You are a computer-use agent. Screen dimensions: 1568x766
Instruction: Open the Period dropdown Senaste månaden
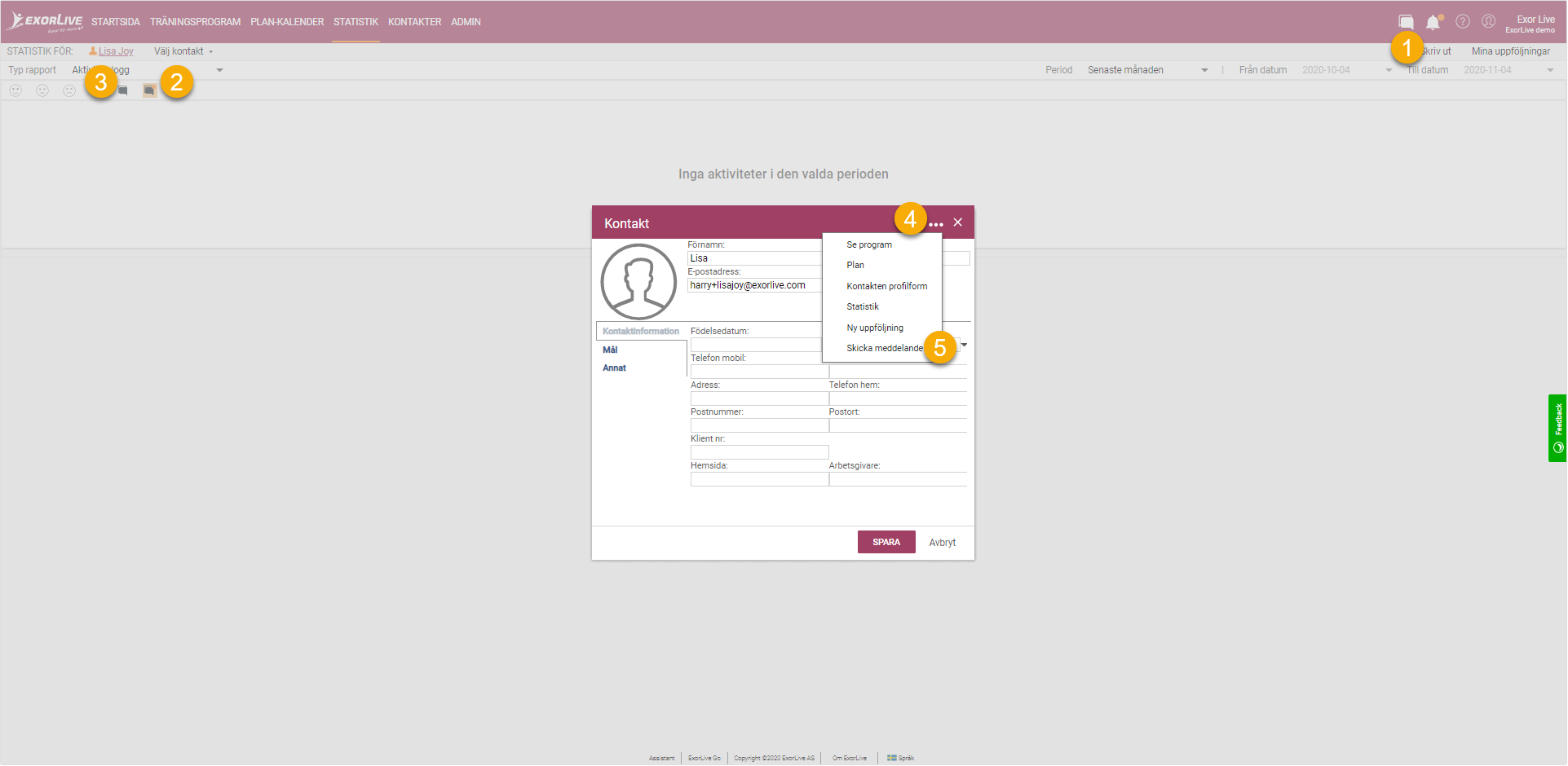(1147, 70)
